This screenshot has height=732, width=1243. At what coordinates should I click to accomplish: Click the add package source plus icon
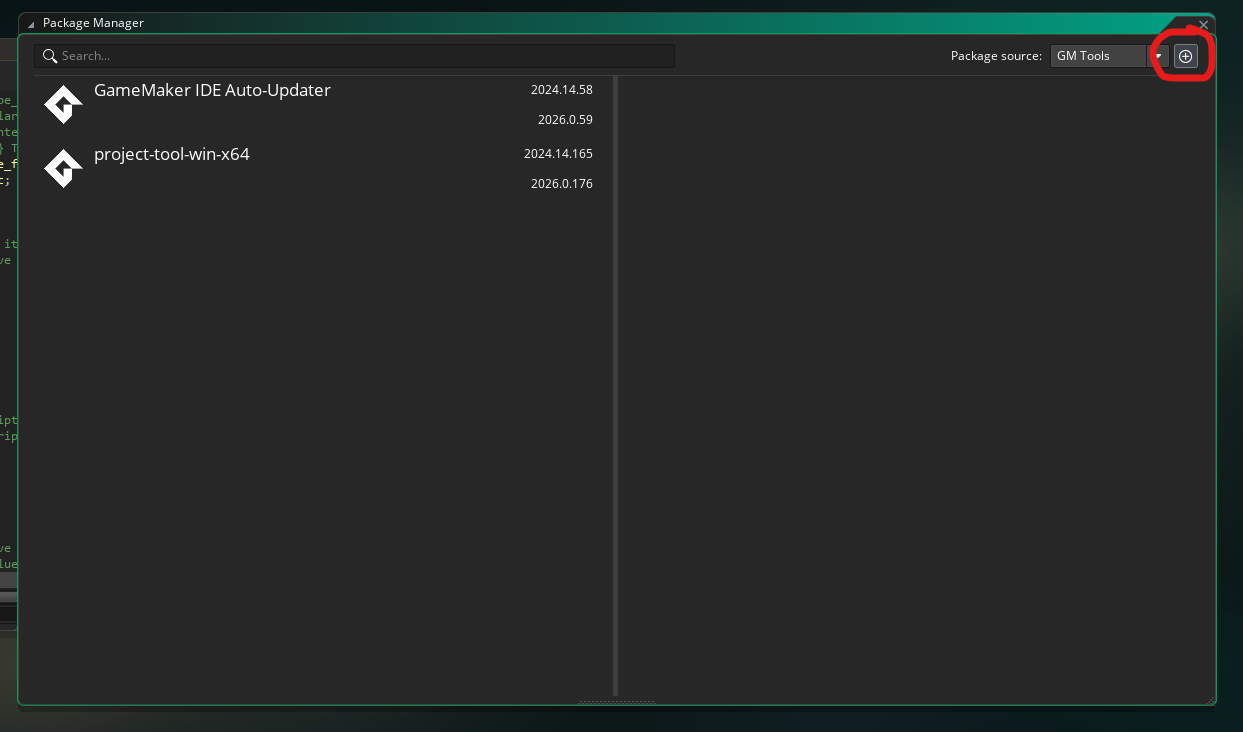1185,56
